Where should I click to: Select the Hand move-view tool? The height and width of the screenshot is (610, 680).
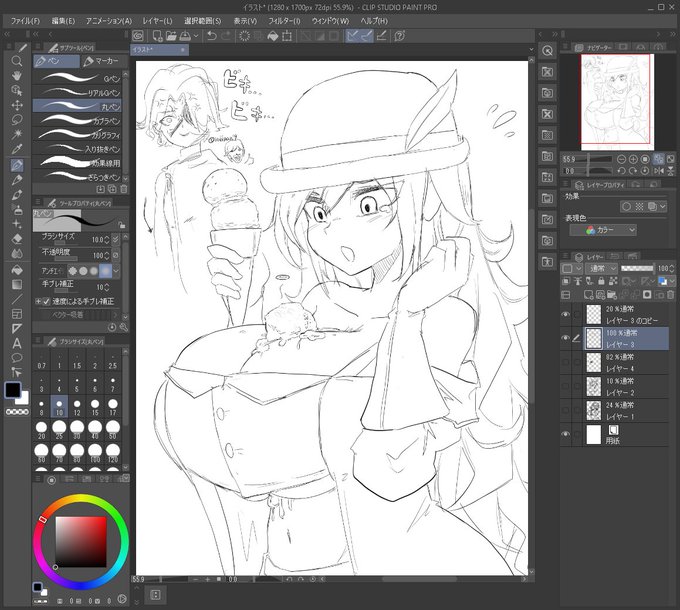[x=16, y=75]
